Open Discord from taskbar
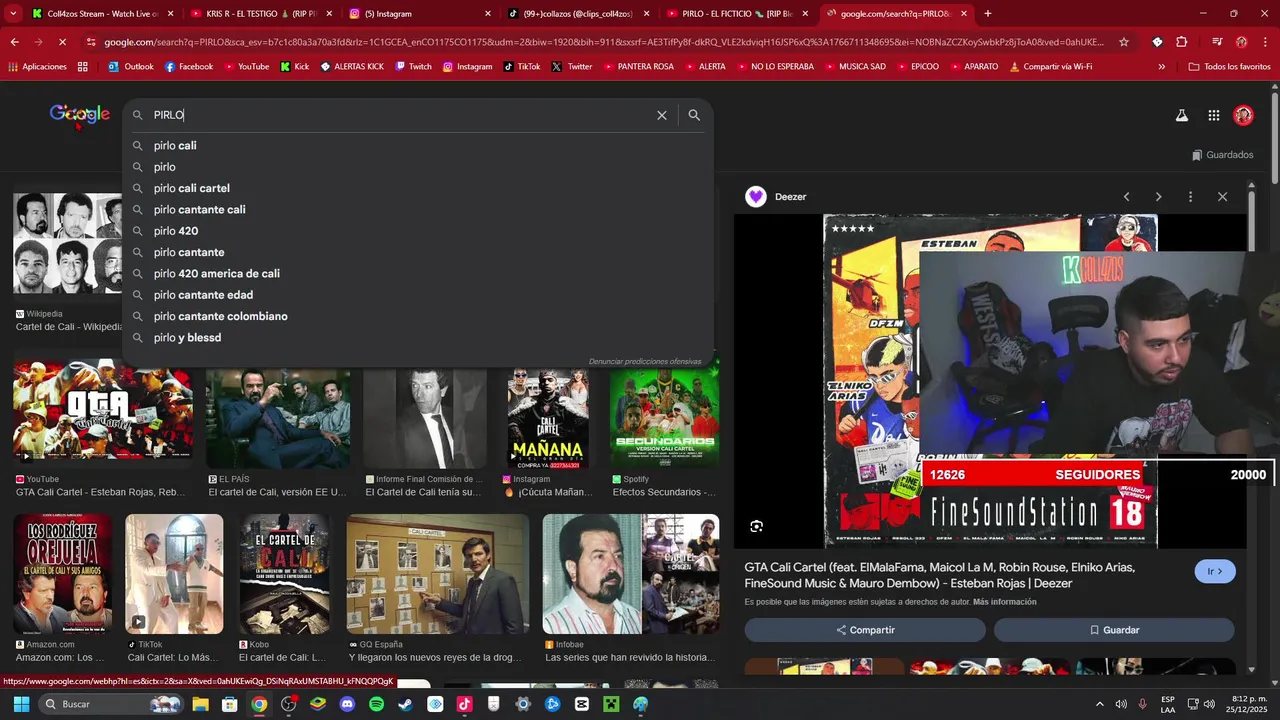The width and height of the screenshot is (1280, 720). pos(347,704)
